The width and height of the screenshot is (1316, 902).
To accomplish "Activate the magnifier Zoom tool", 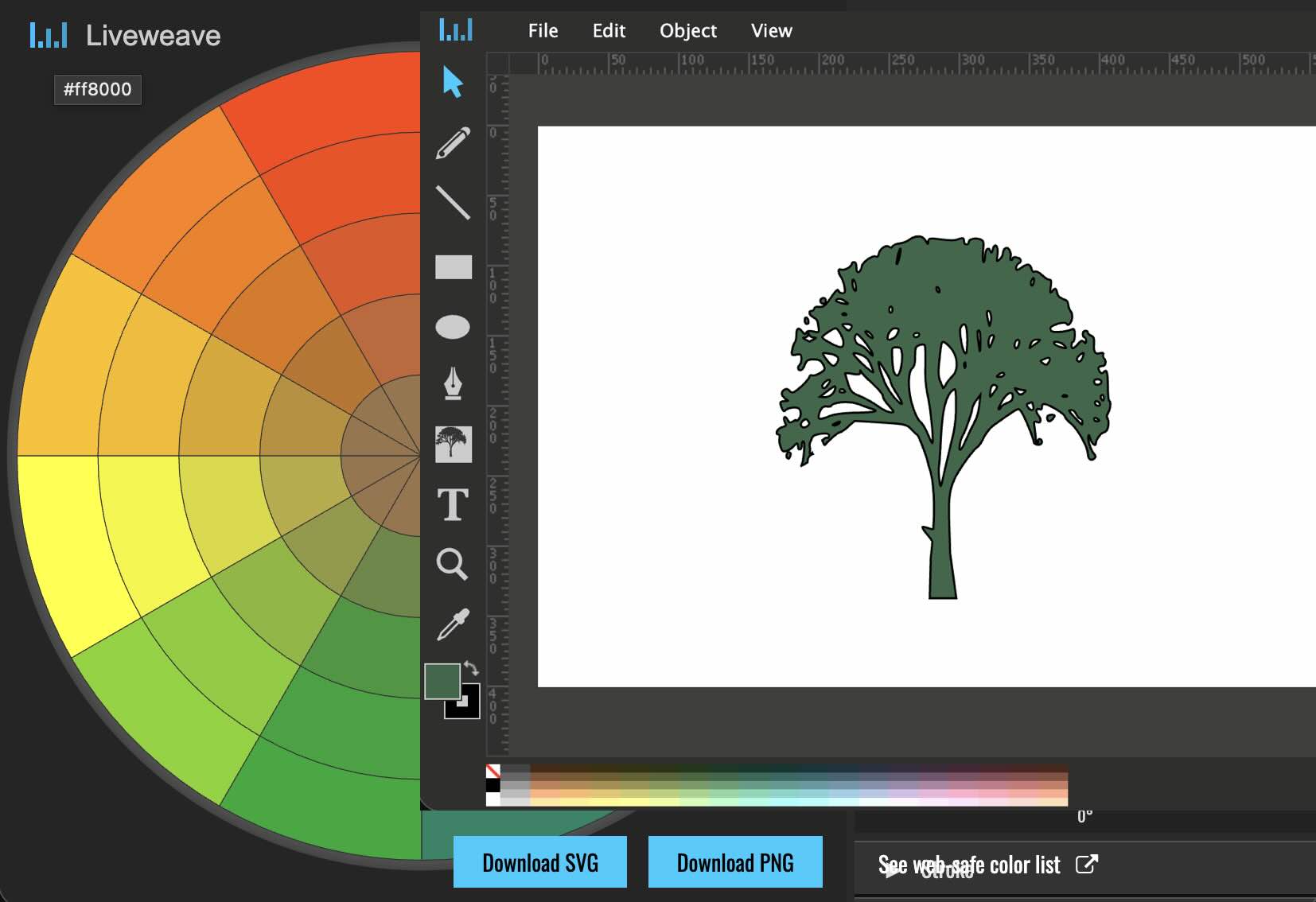I will point(452,564).
